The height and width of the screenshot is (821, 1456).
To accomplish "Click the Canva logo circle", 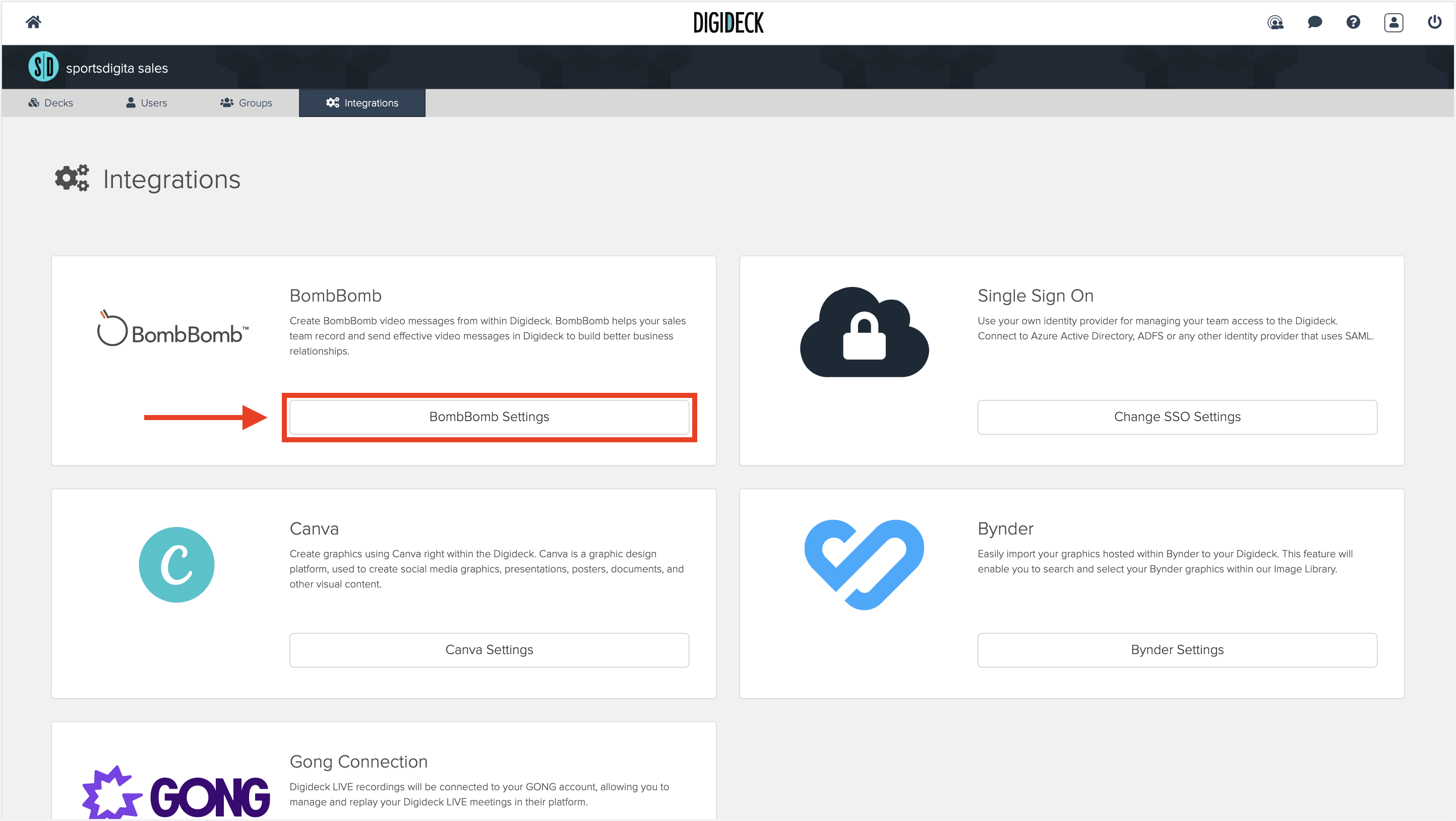I will (176, 564).
